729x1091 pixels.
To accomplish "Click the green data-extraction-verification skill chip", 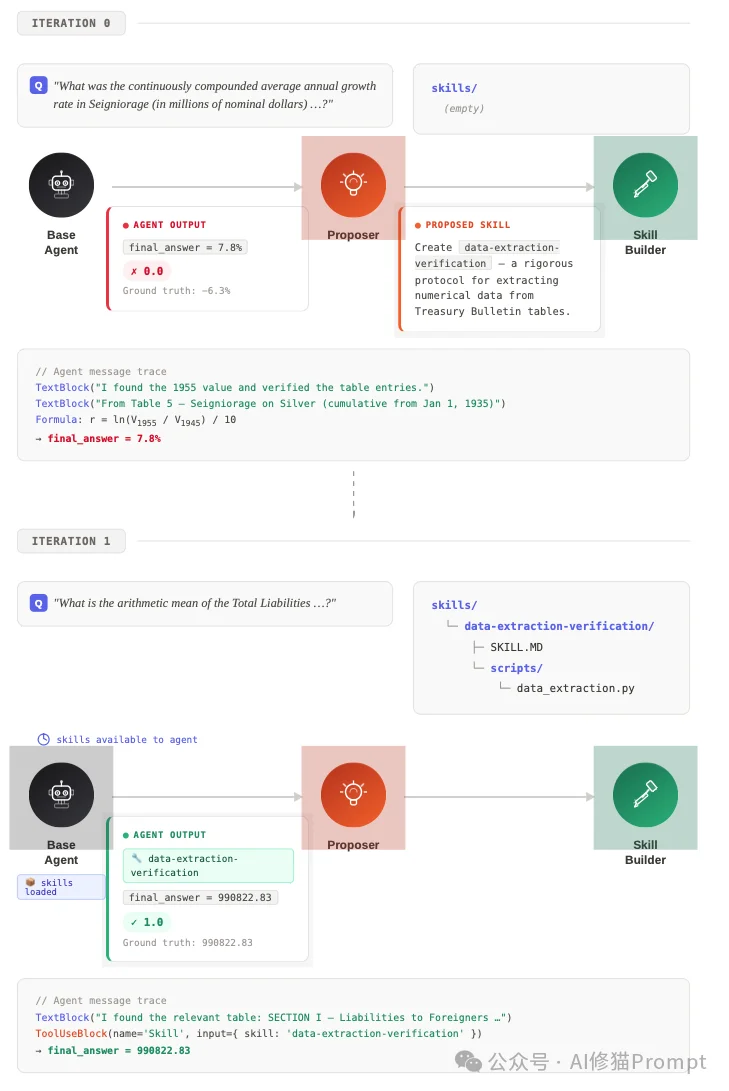I will coord(208,865).
